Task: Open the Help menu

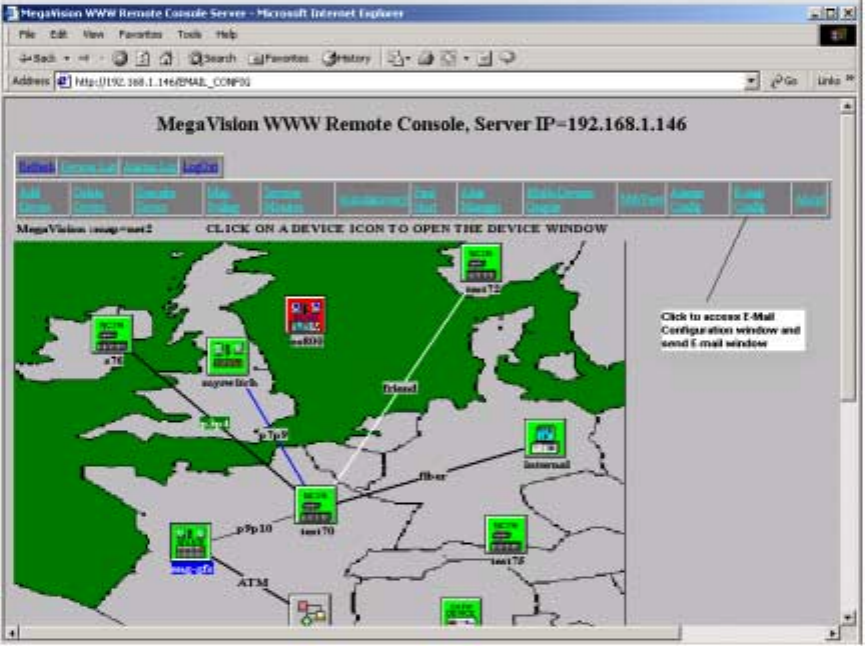Action: point(226,34)
